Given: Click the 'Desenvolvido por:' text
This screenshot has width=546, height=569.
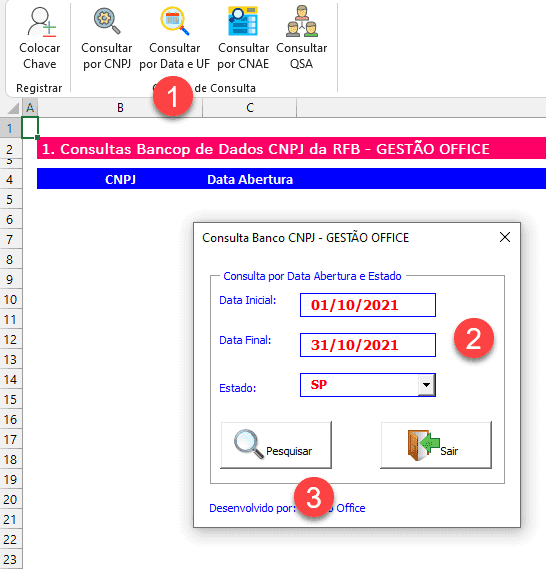Looking at the screenshot, I should 253,508.
